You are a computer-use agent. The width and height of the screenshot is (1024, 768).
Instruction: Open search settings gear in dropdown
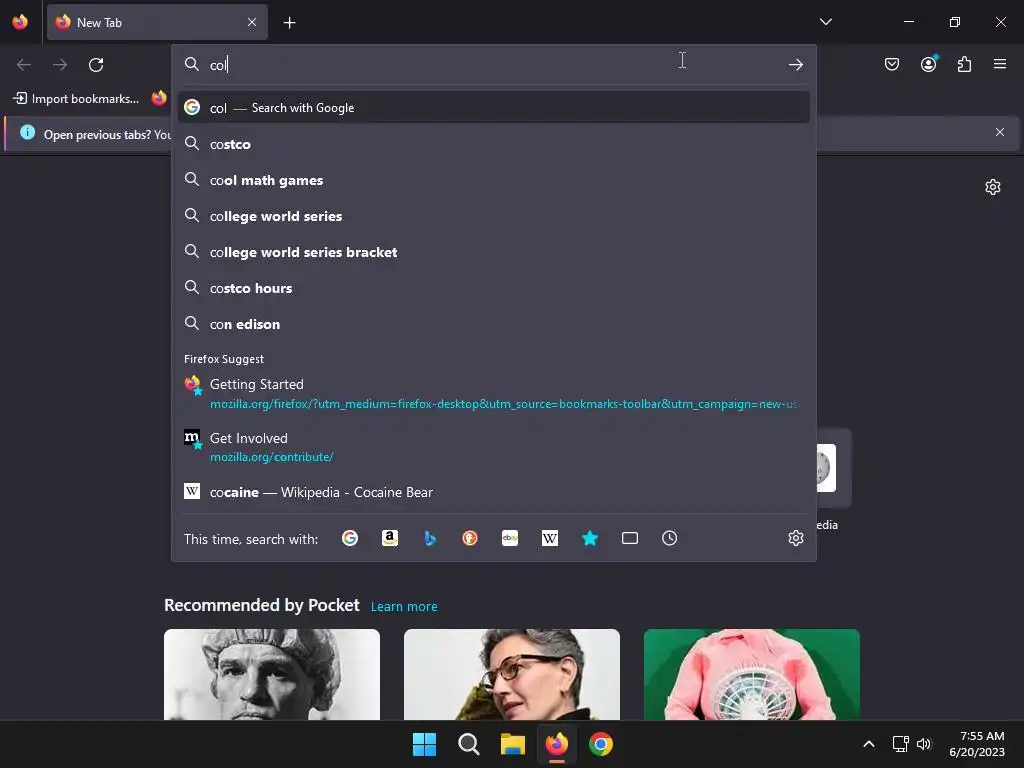(x=795, y=538)
